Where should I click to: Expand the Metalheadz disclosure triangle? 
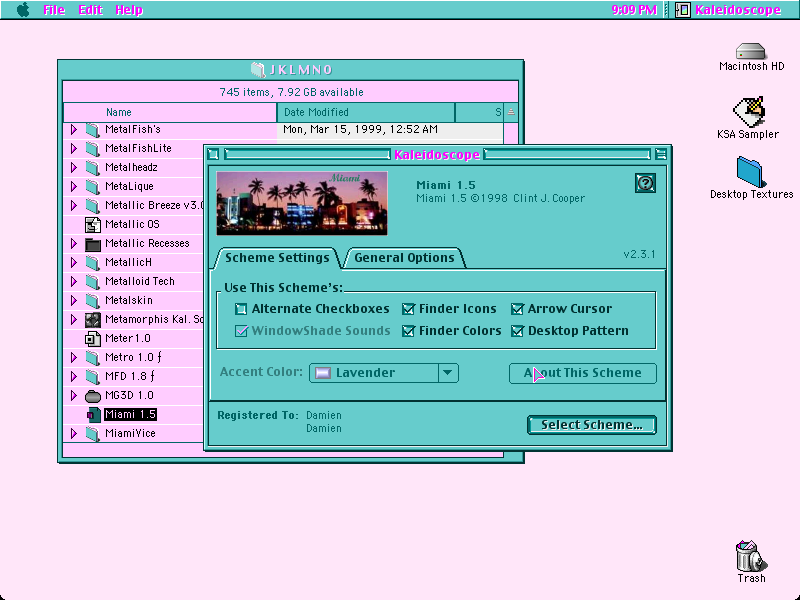pyautogui.click(x=73, y=167)
